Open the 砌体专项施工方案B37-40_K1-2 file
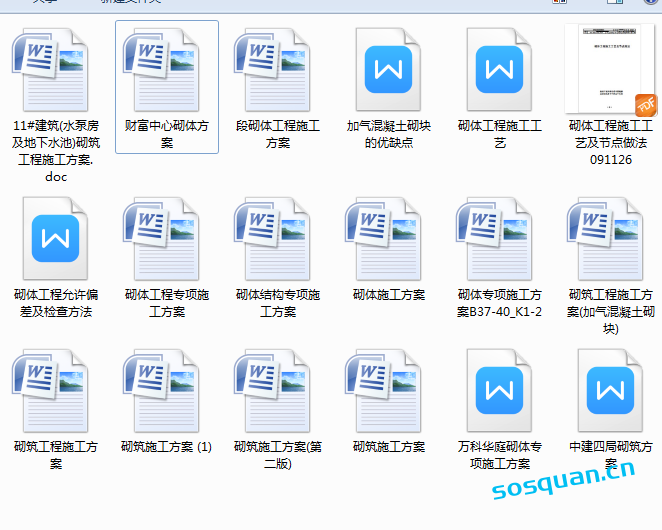Viewport: 662px width, 530px height. coord(499,239)
